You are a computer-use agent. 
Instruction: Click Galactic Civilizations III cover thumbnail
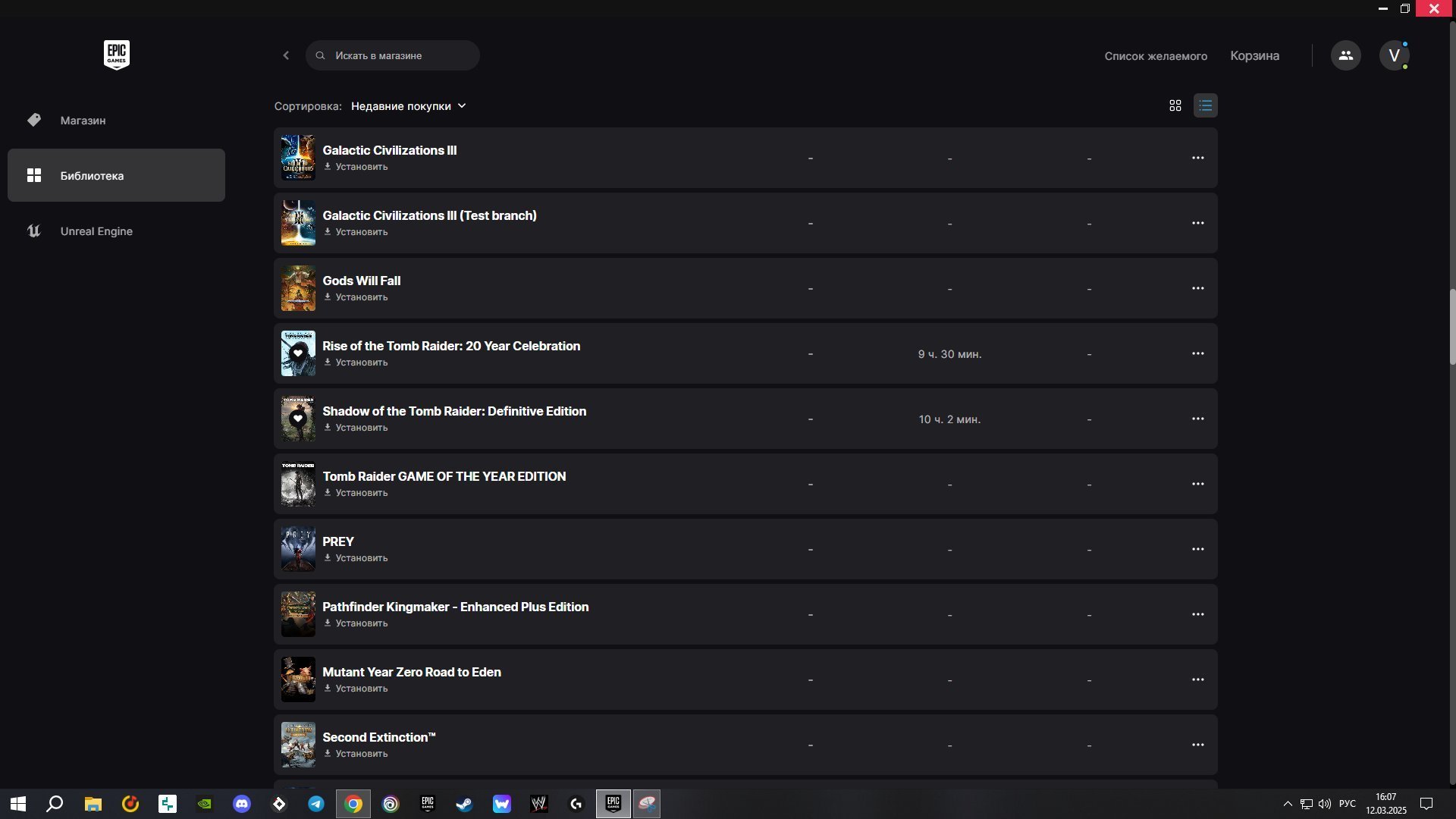click(298, 158)
